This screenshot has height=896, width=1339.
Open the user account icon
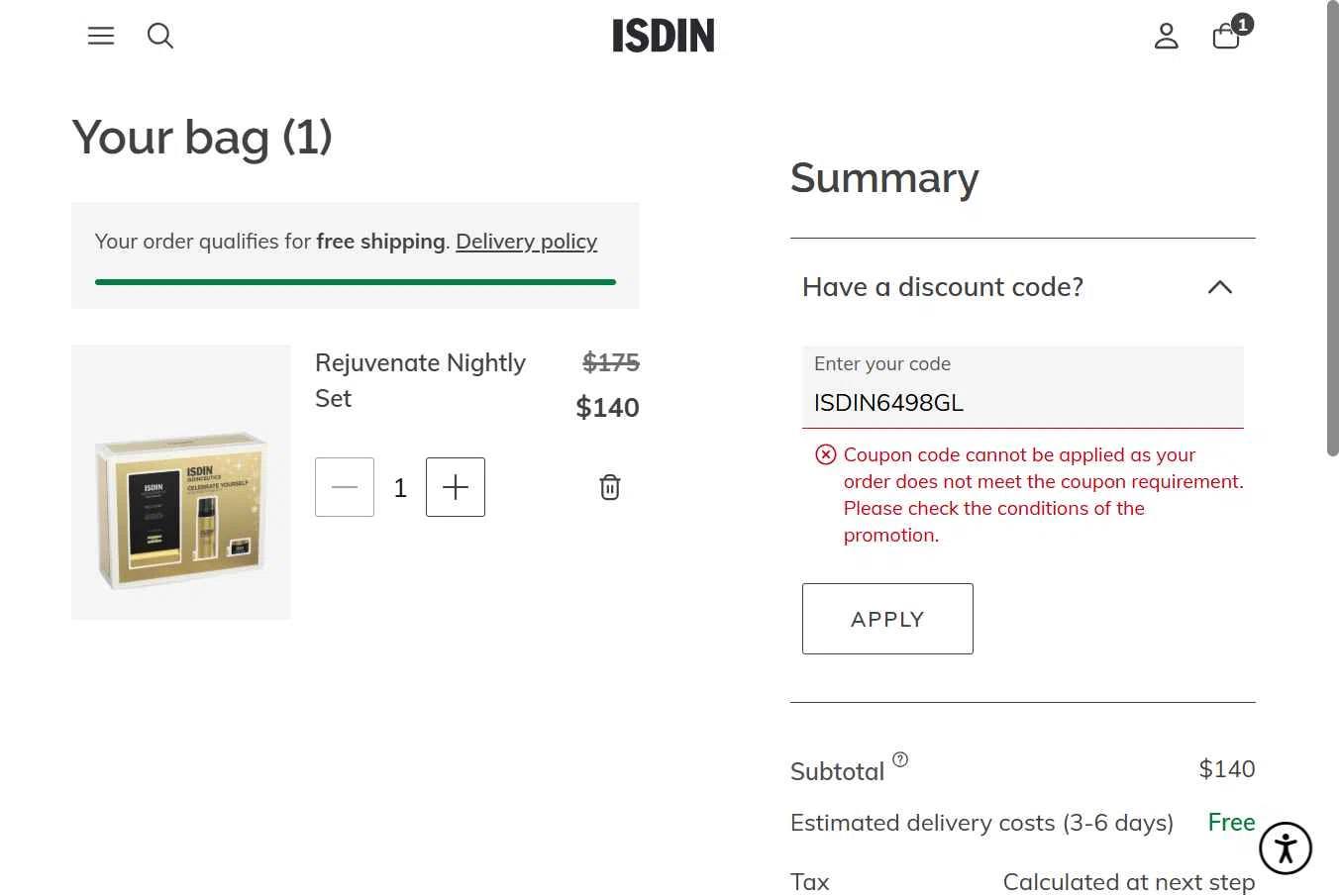[x=1167, y=37]
